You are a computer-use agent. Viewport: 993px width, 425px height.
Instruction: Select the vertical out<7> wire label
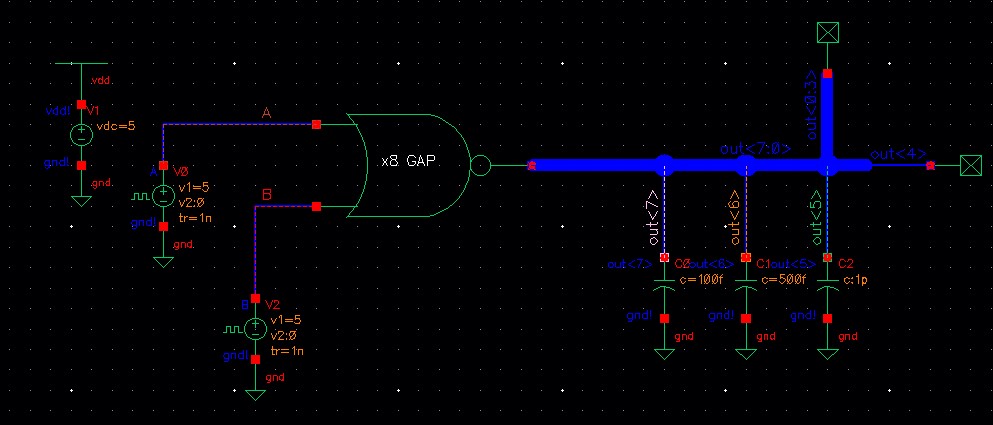[x=653, y=218]
